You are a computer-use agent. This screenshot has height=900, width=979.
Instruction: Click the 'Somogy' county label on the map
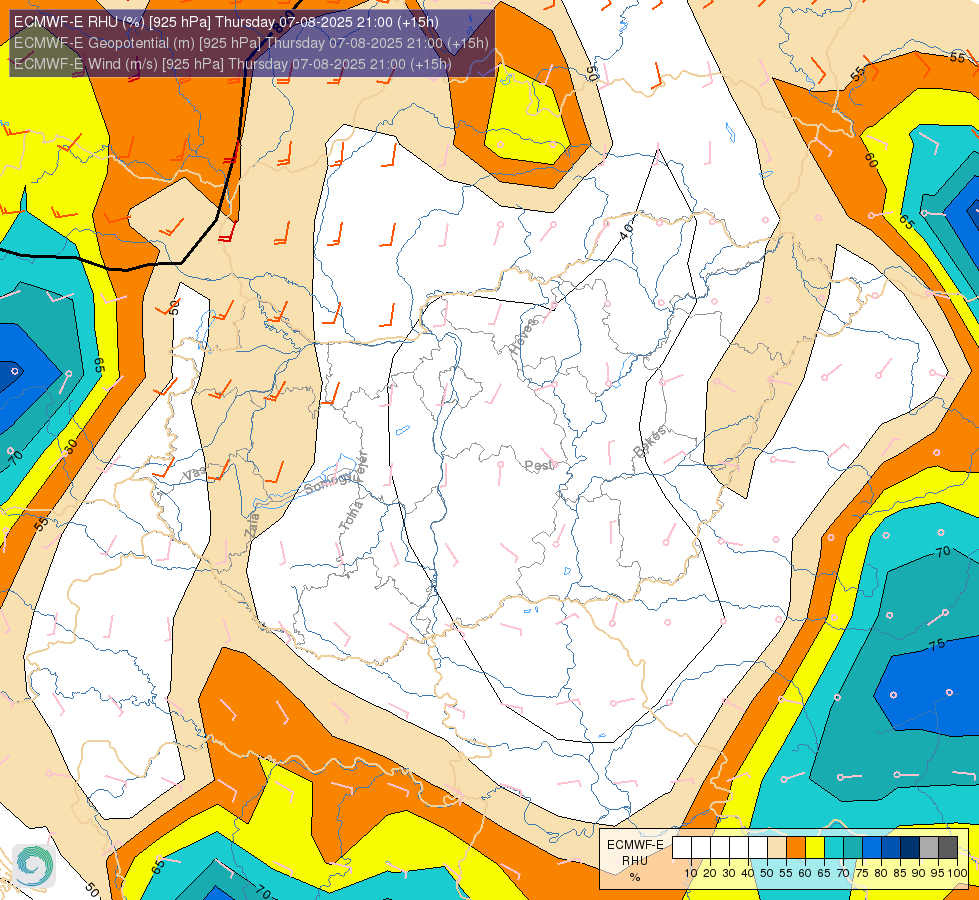[330, 483]
